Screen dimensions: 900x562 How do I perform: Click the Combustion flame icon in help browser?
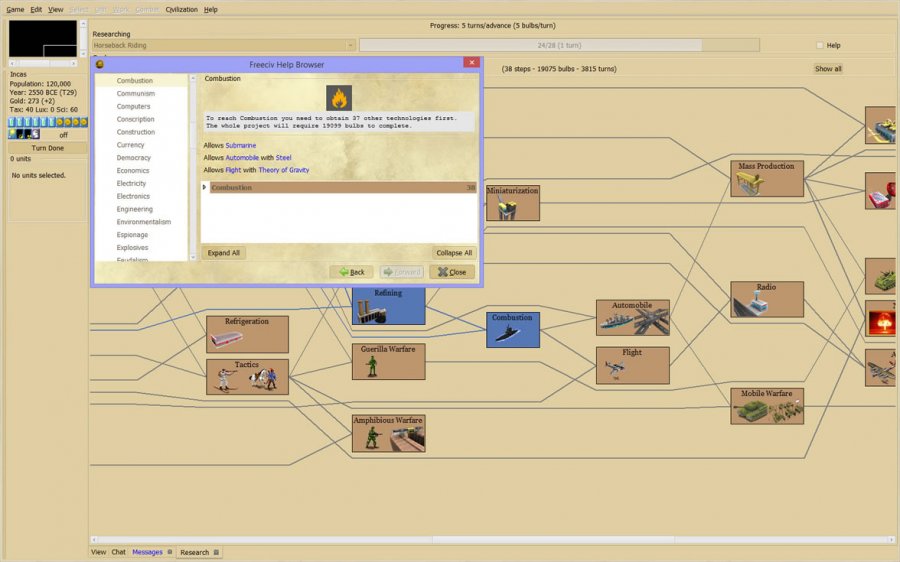coord(339,98)
